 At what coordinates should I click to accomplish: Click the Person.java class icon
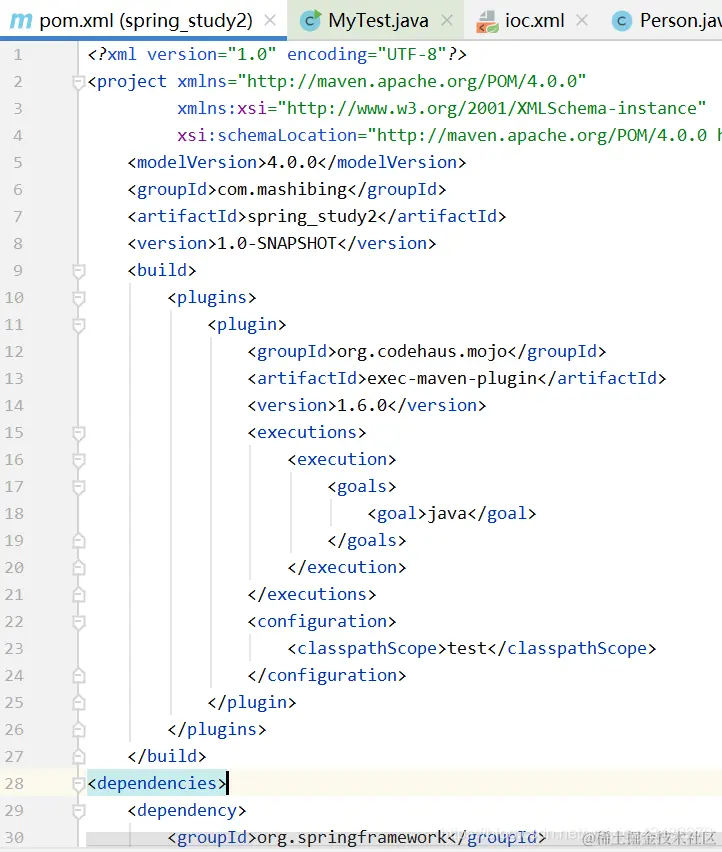621,21
